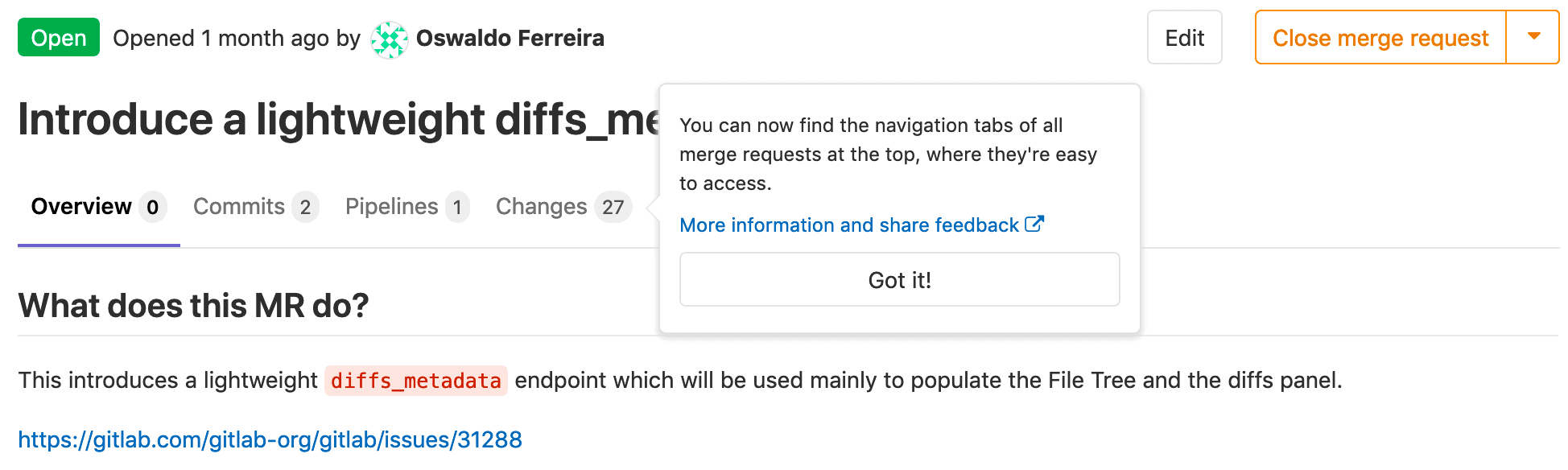Click the external link icon beside feedback link
Screen dimensions: 1568x470
1035,224
